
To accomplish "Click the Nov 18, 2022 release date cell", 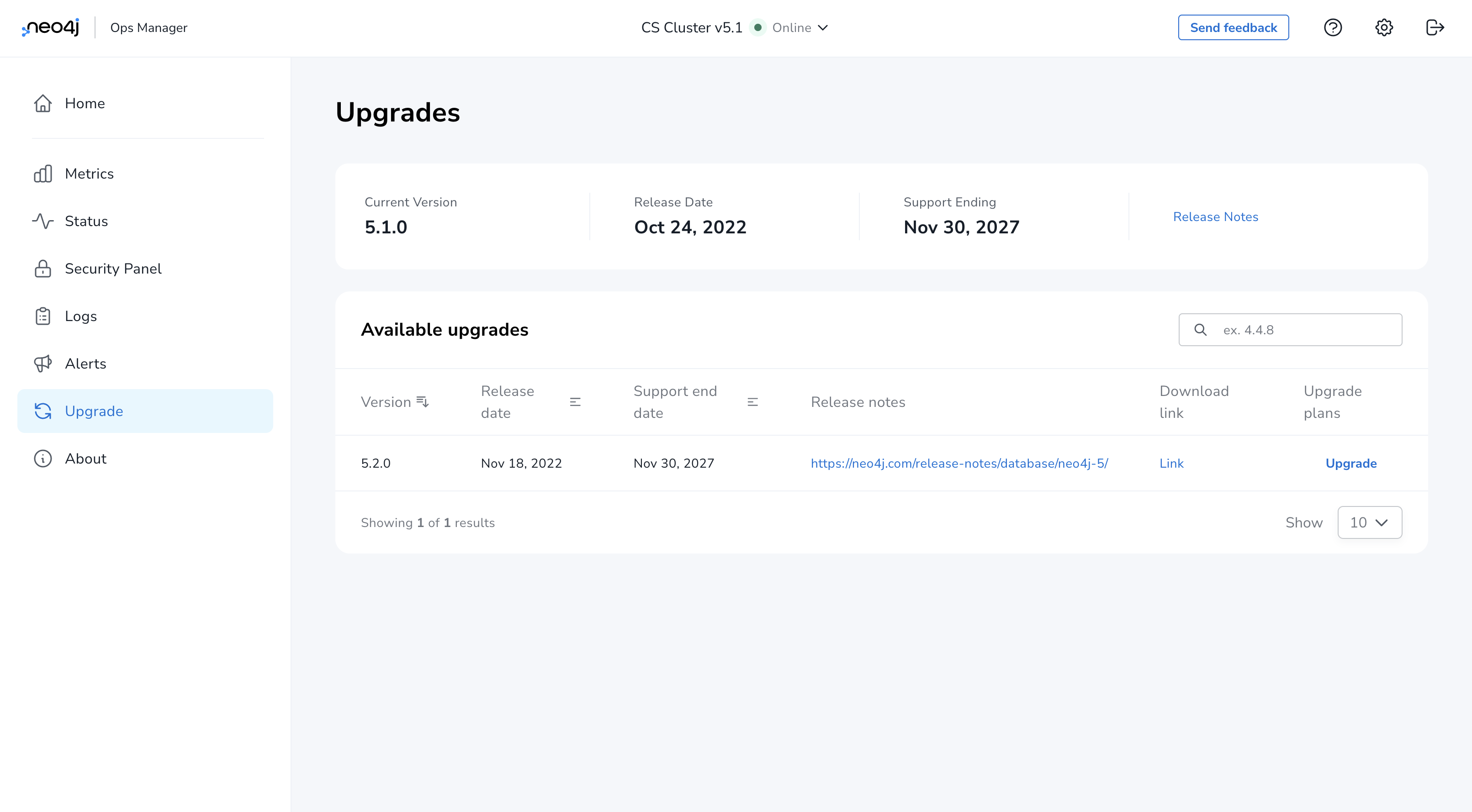I will pyautogui.click(x=521, y=463).
